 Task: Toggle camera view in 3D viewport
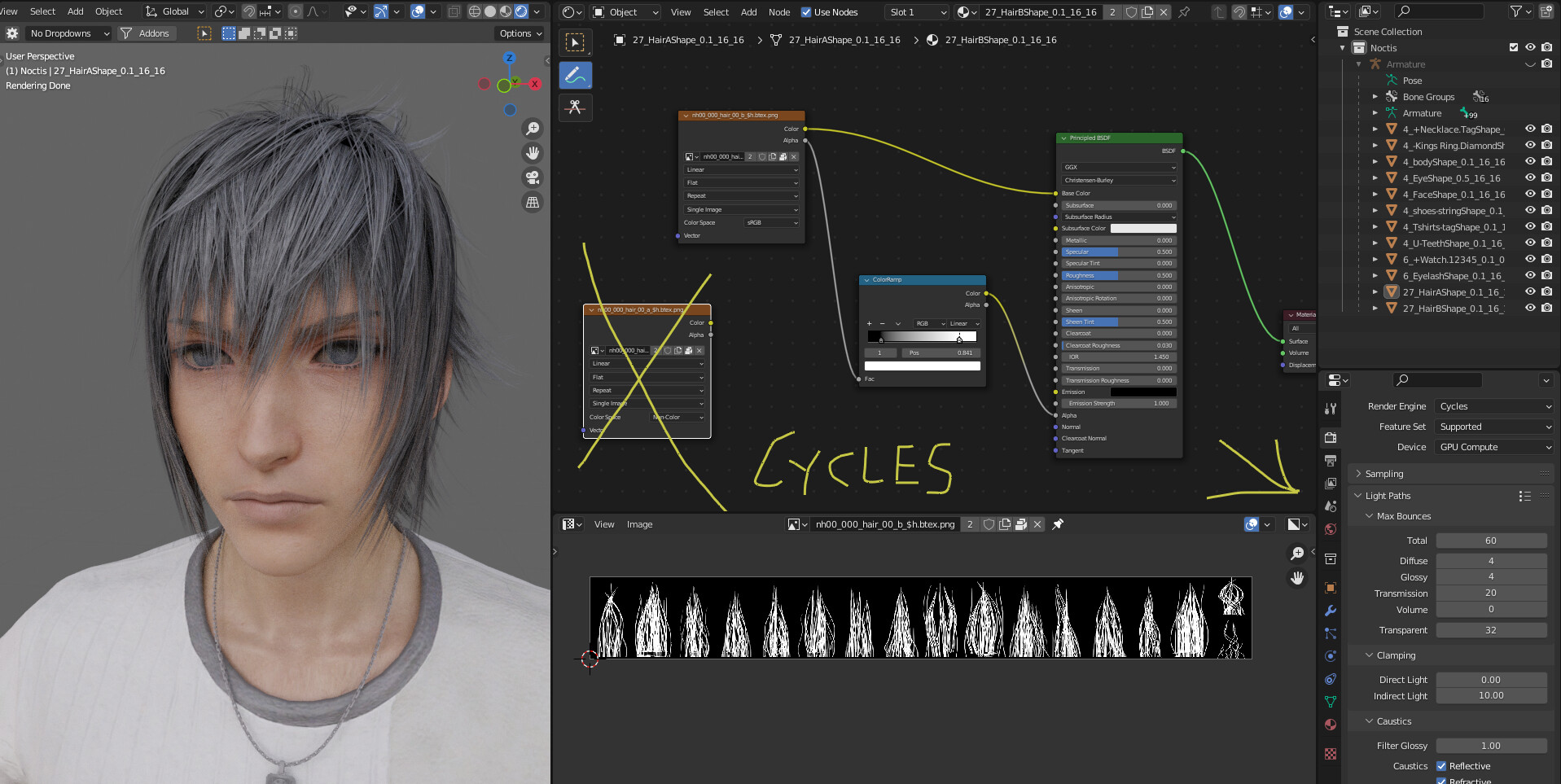point(533,177)
